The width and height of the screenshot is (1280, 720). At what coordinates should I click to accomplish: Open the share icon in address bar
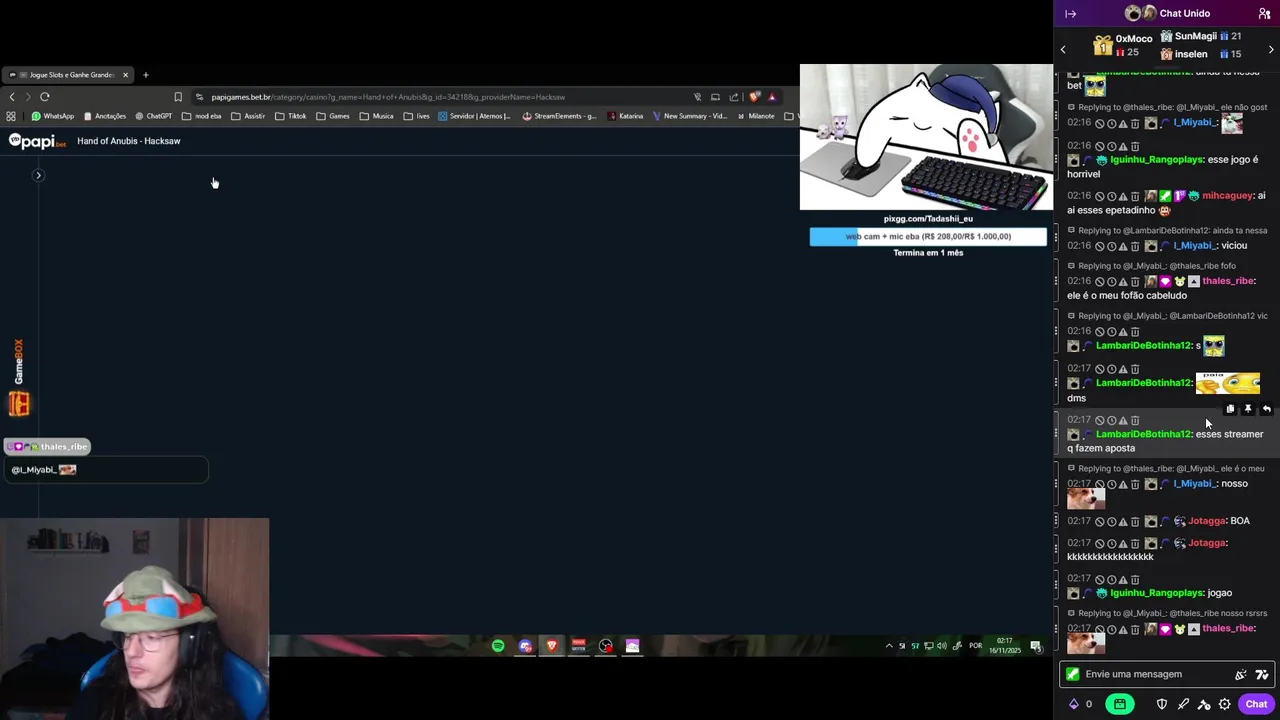pos(734,97)
